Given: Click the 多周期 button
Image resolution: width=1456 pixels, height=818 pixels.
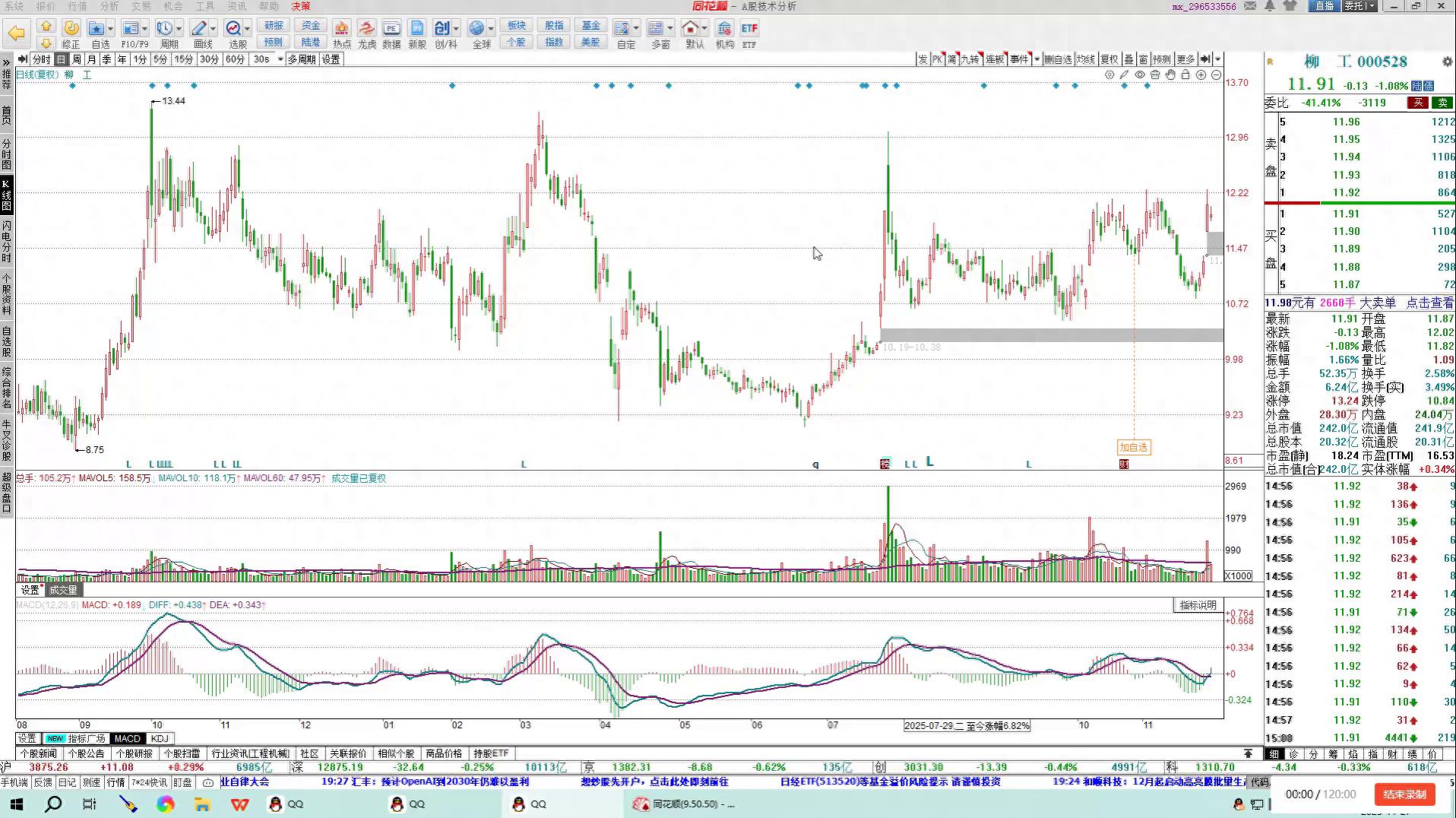Looking at the screenshot, I should pyautogui.click(x=302, y=59).
